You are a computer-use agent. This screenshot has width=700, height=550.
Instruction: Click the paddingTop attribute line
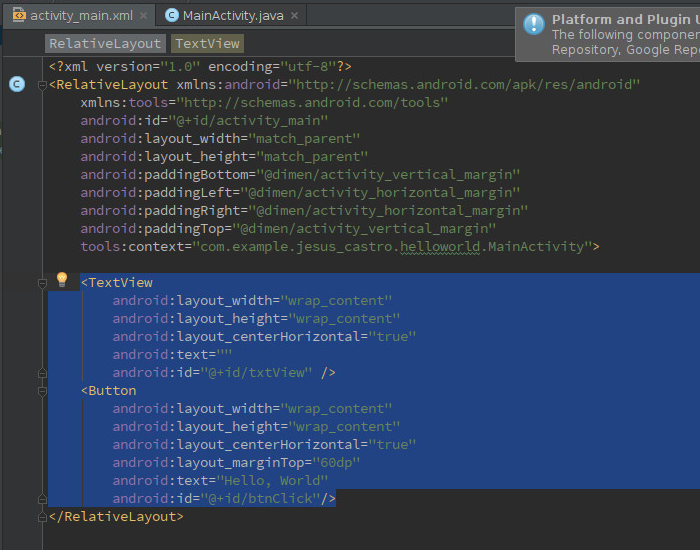click(x=288, y=229)
